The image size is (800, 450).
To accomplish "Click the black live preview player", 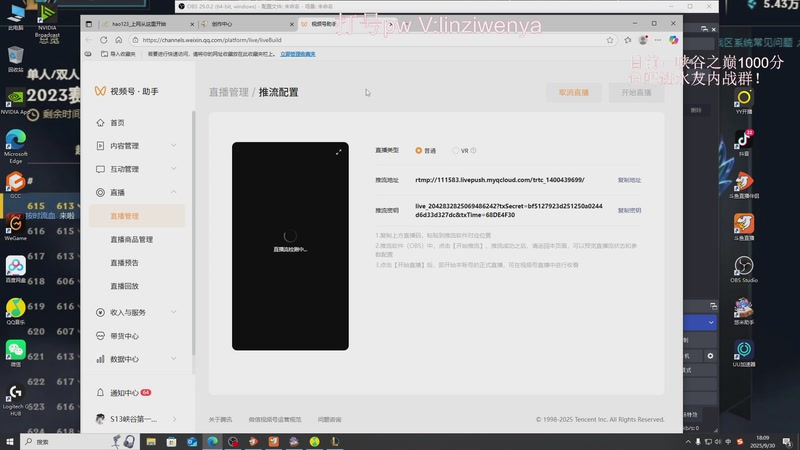I will pos(290,246).
